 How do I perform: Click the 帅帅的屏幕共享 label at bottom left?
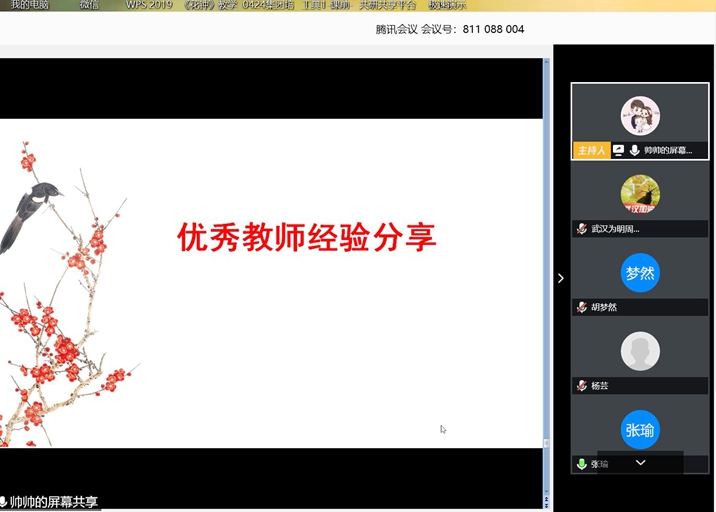point(53,502)
